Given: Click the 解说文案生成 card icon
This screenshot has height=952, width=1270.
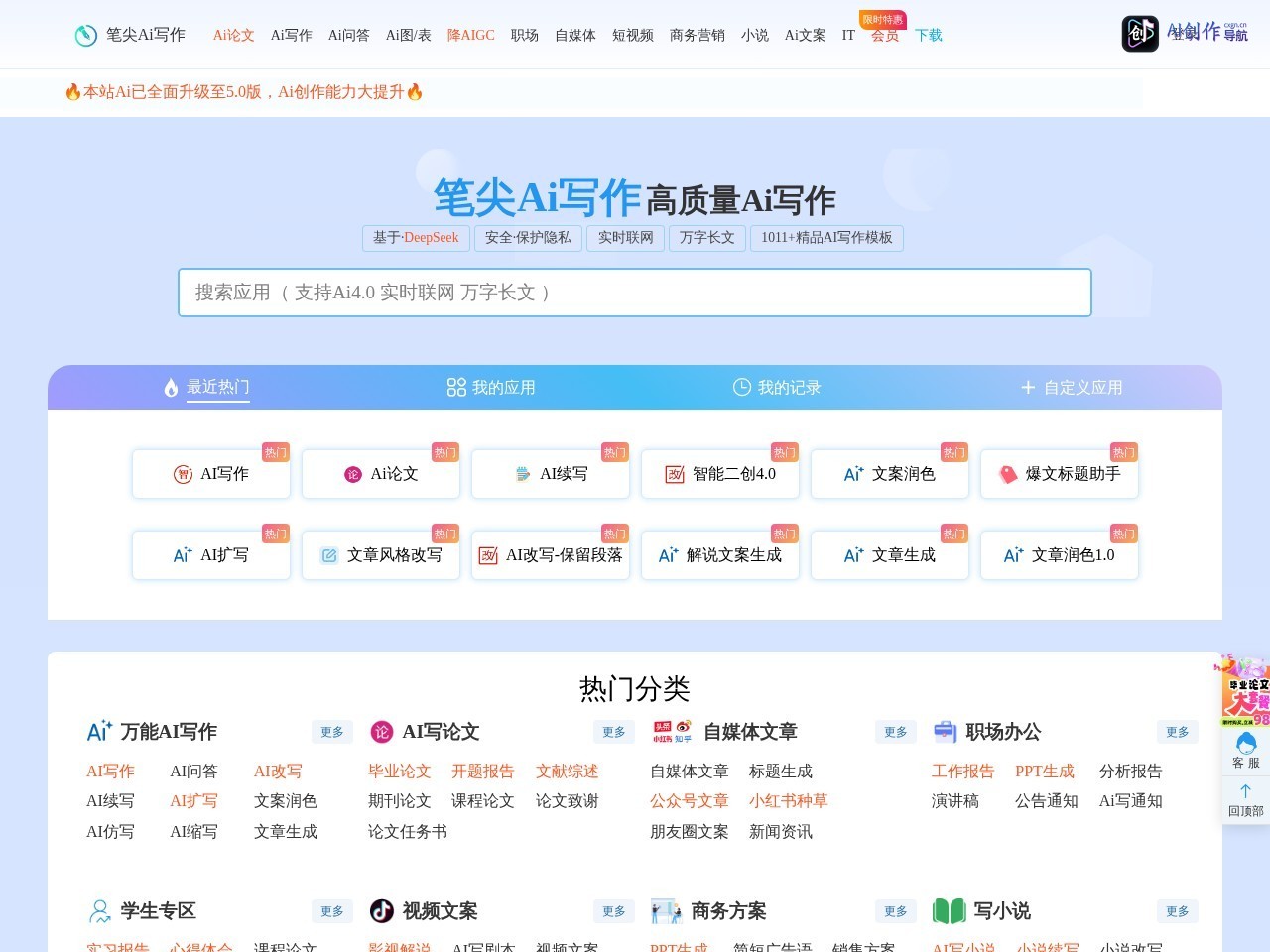Looking at the screenshot, I should click(669, 555).
